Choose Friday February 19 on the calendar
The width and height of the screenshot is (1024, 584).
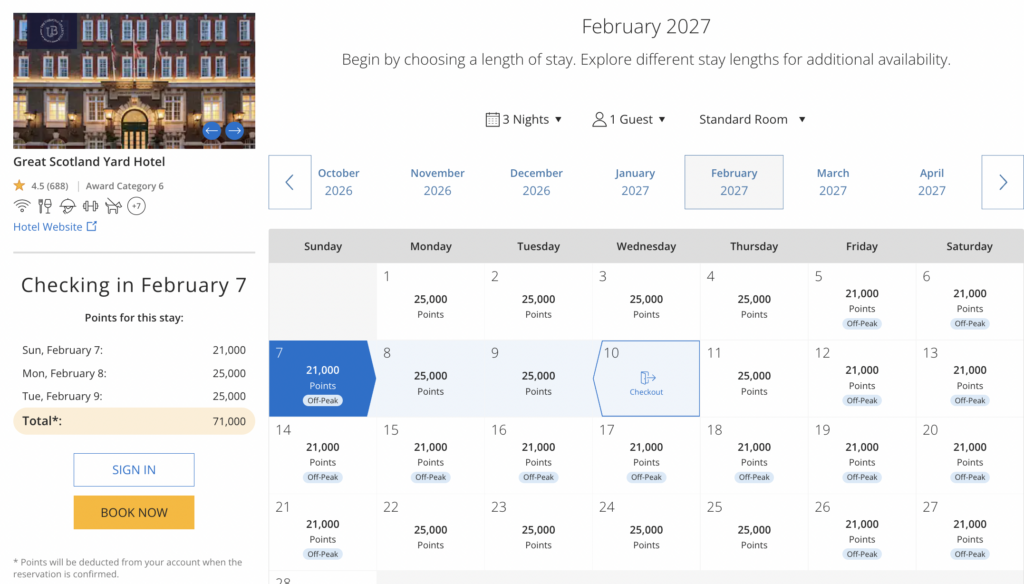862,455
